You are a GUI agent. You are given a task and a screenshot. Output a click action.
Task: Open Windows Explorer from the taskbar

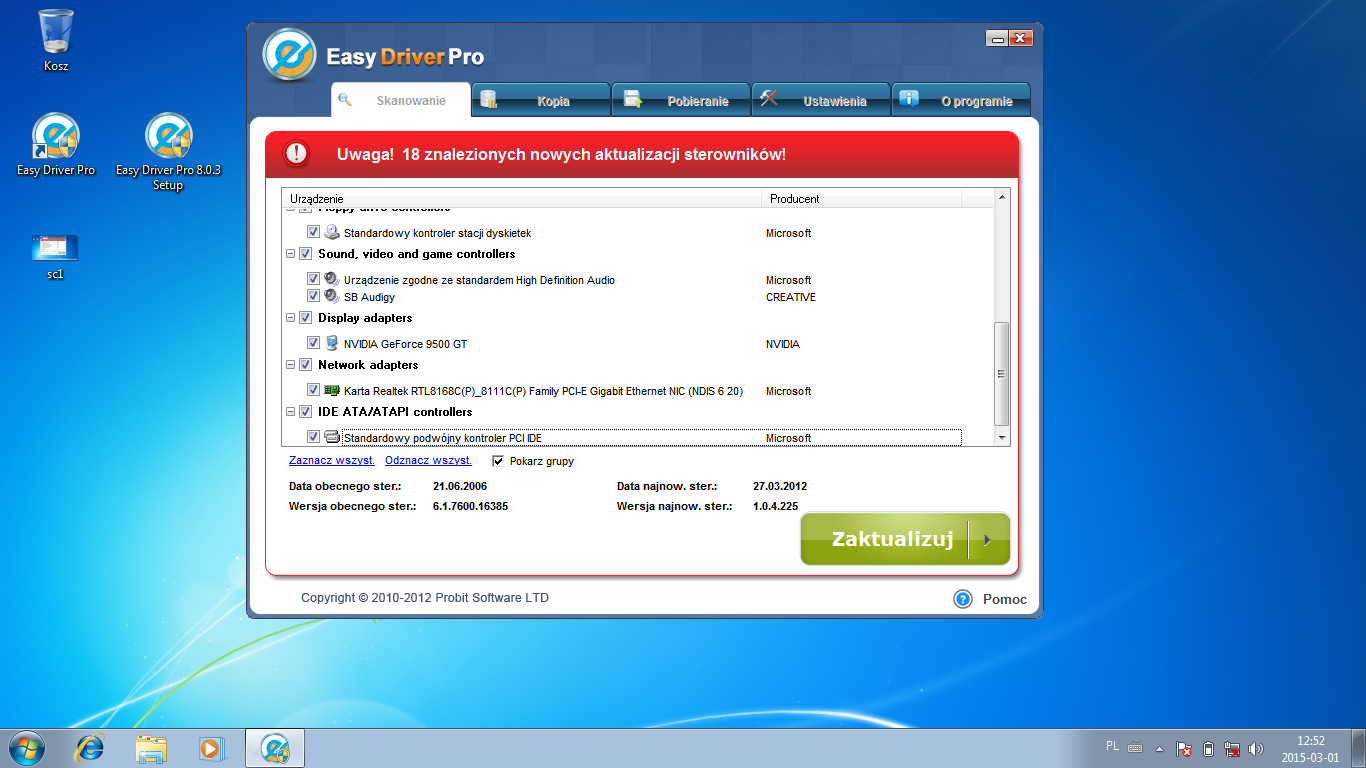(151, 747)
